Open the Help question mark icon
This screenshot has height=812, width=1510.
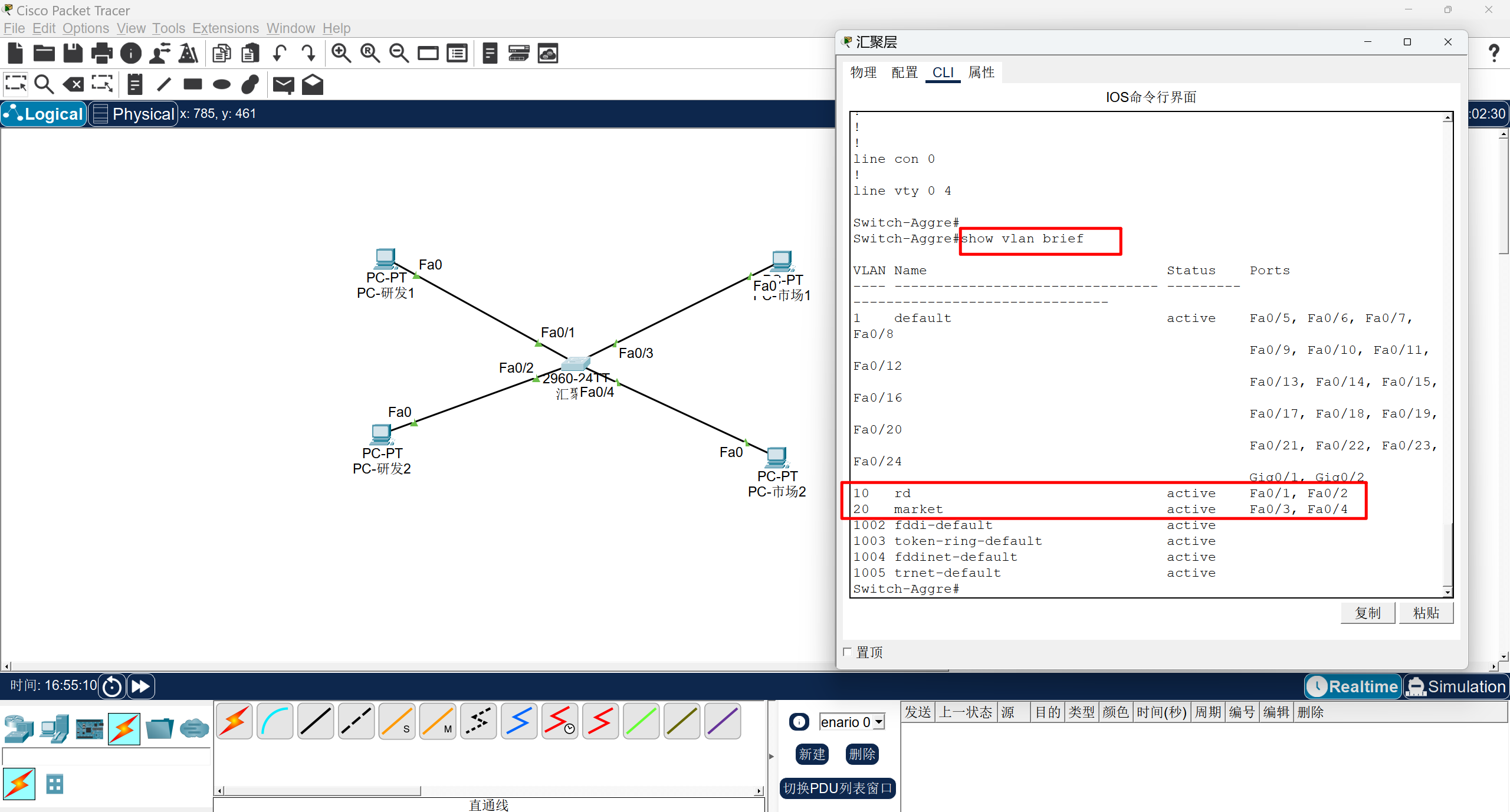(1493, 54)
